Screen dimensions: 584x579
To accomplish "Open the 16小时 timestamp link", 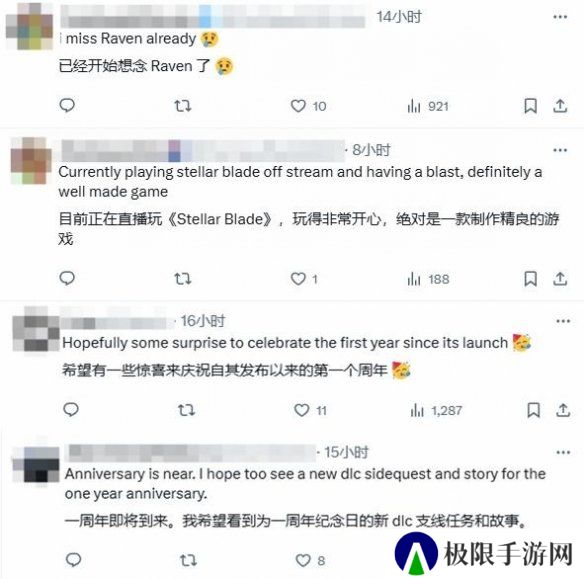I will [x=203, y=321].
